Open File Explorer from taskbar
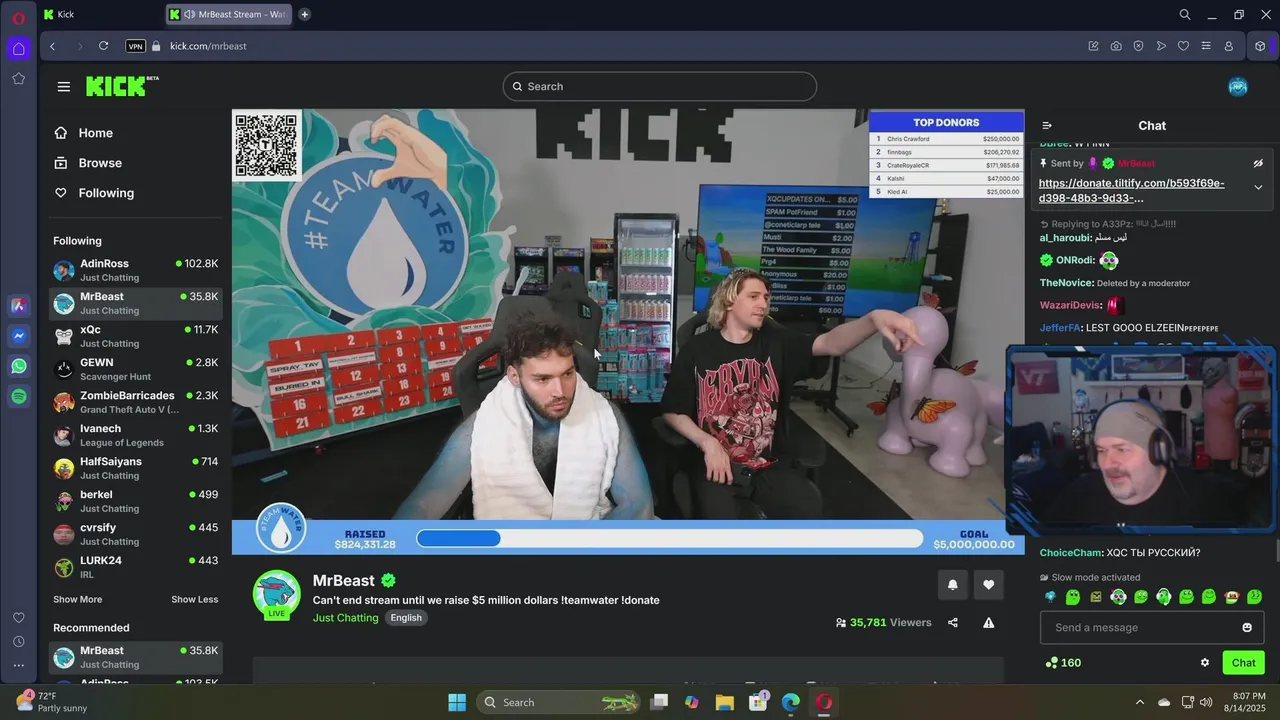The width and height of the screenshot is (1280, 720). pyautogui.click(x=724, y=702)
